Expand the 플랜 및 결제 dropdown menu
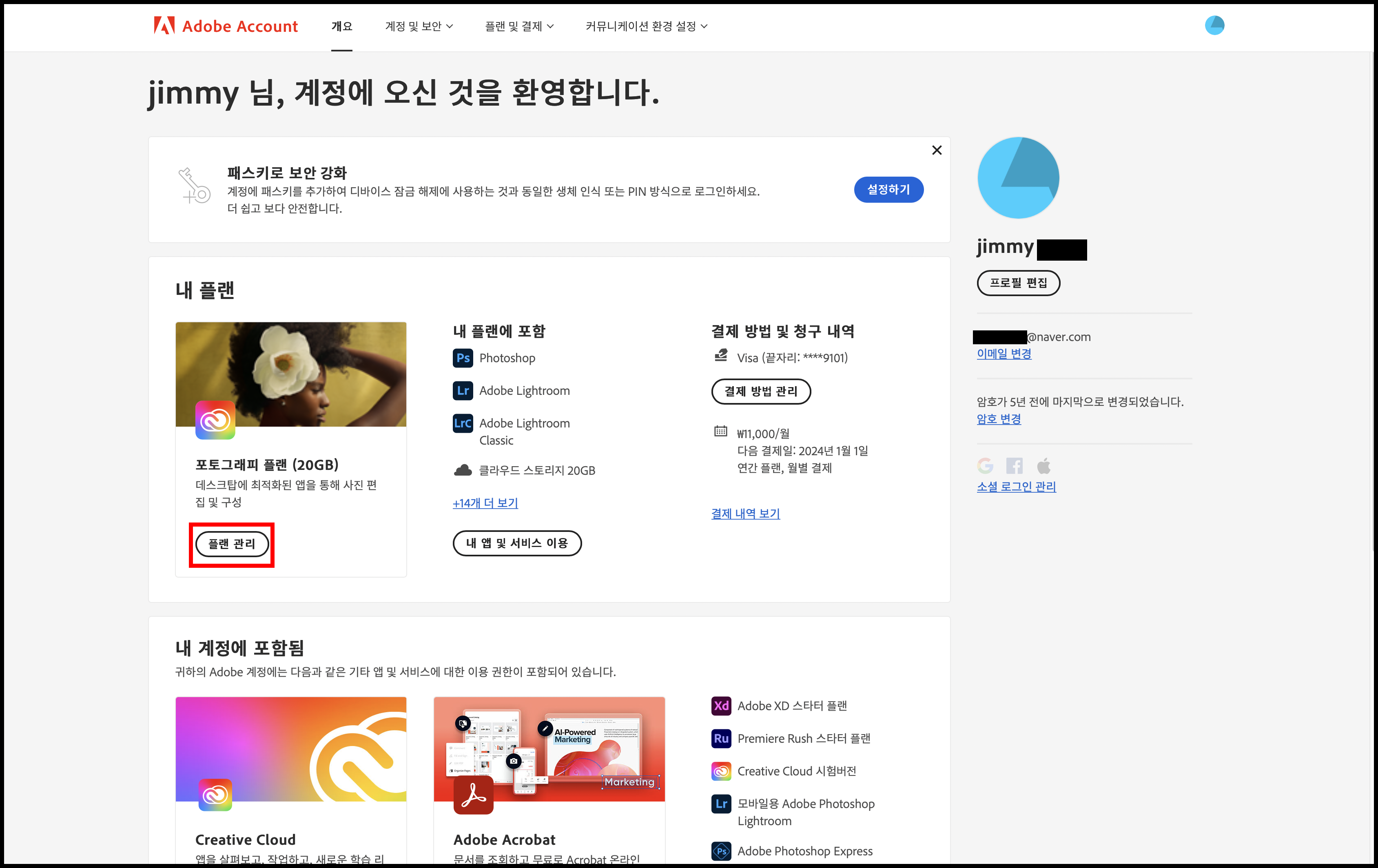 519,27
